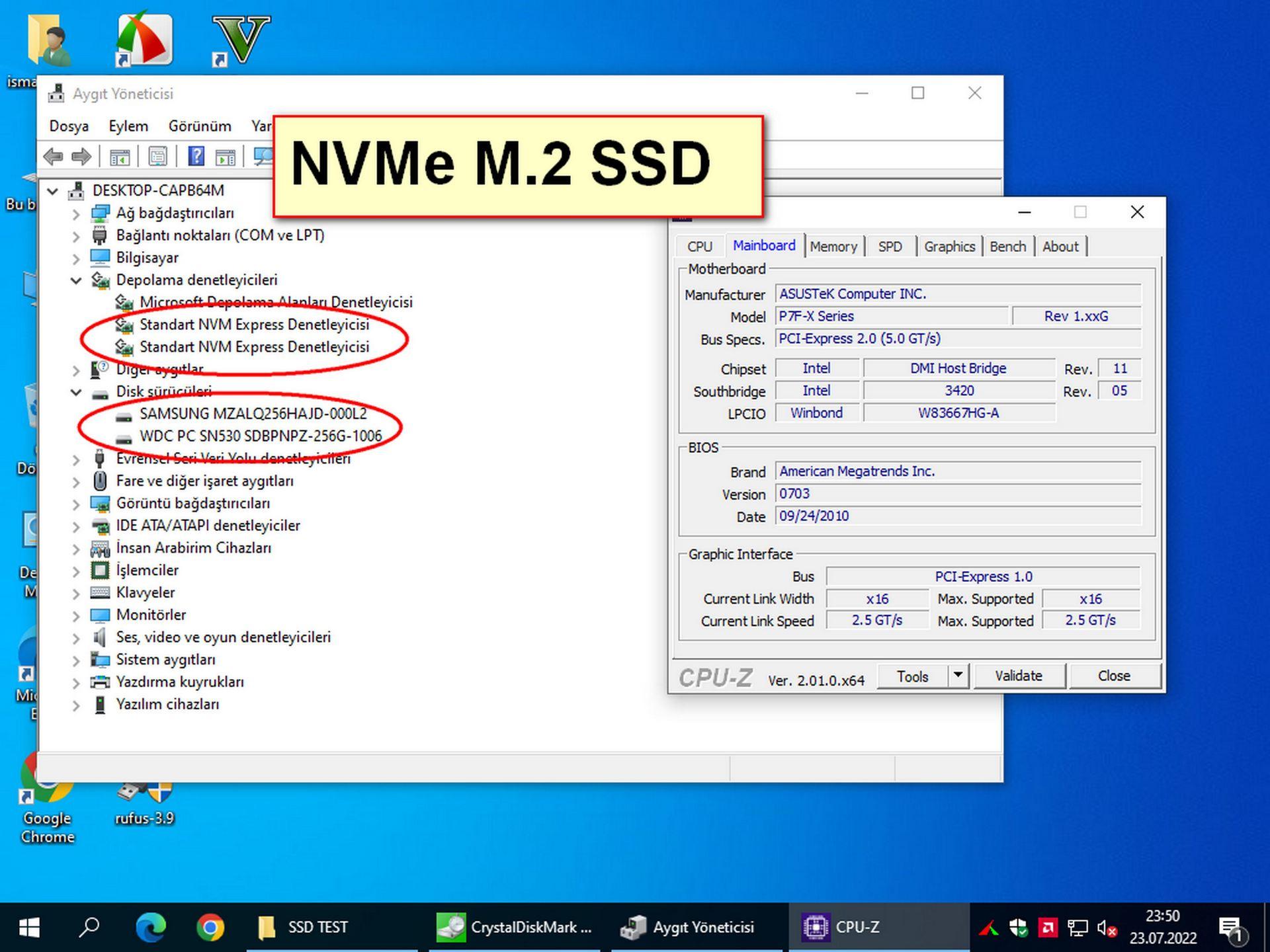
Task: Expand the Sistem aygıtları node
Action: click(x=76, y=660)
